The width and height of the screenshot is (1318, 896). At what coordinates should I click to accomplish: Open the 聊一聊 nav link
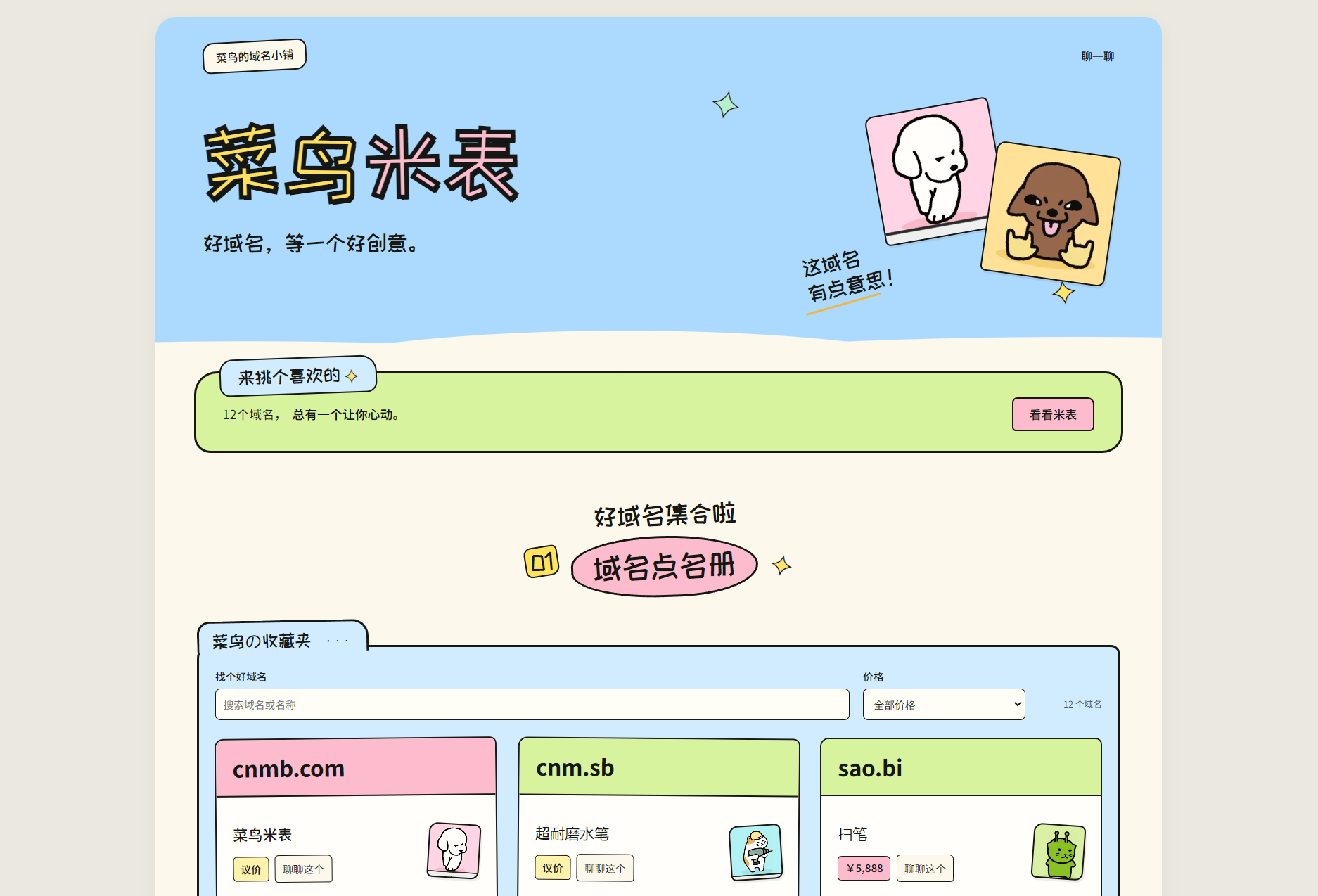(1097, 56)
